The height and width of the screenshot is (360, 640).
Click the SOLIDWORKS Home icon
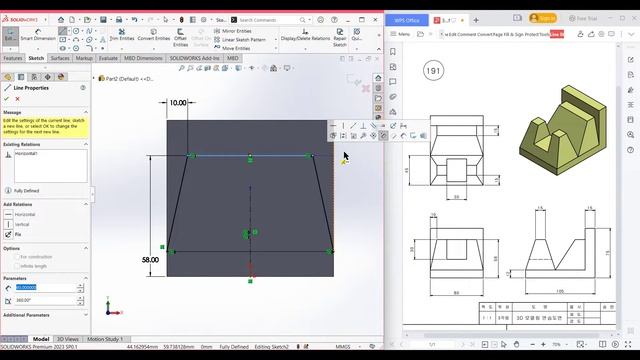point(61,20)
